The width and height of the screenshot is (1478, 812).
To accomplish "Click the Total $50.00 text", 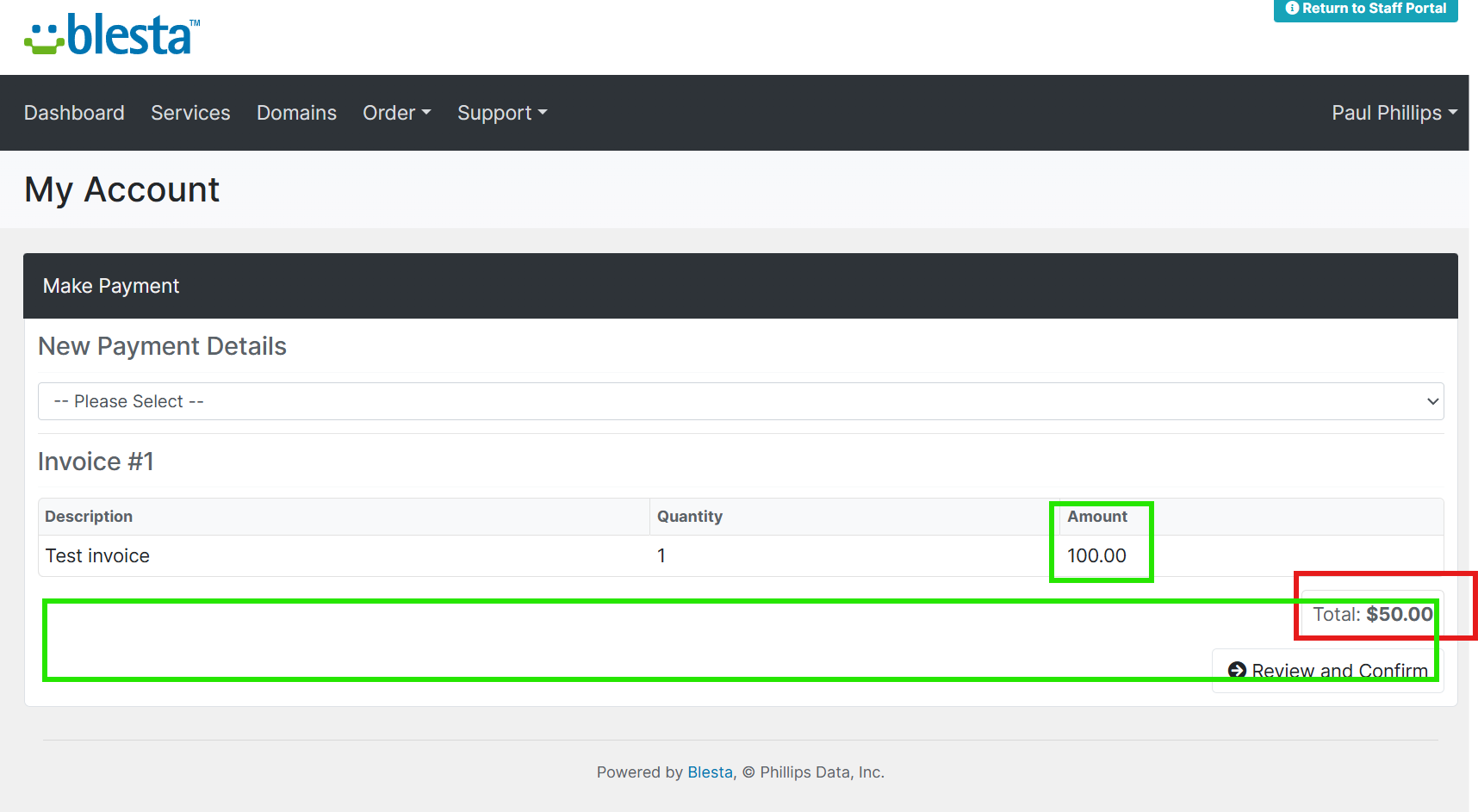I will pos(1372,614).
